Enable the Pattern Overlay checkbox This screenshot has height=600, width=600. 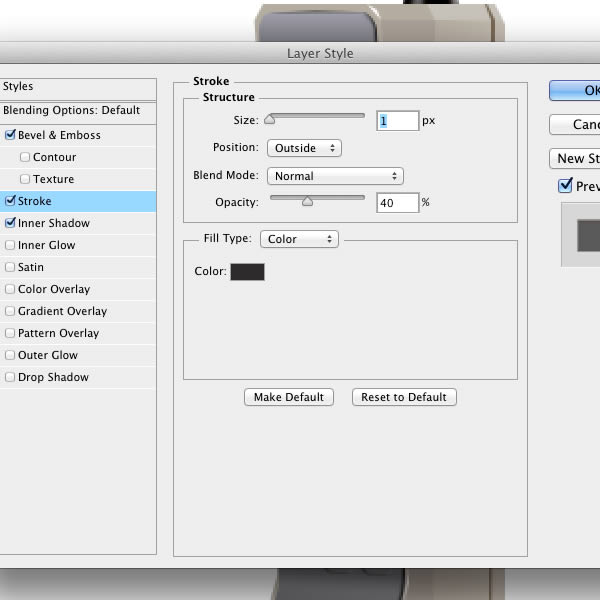[10, 333]
